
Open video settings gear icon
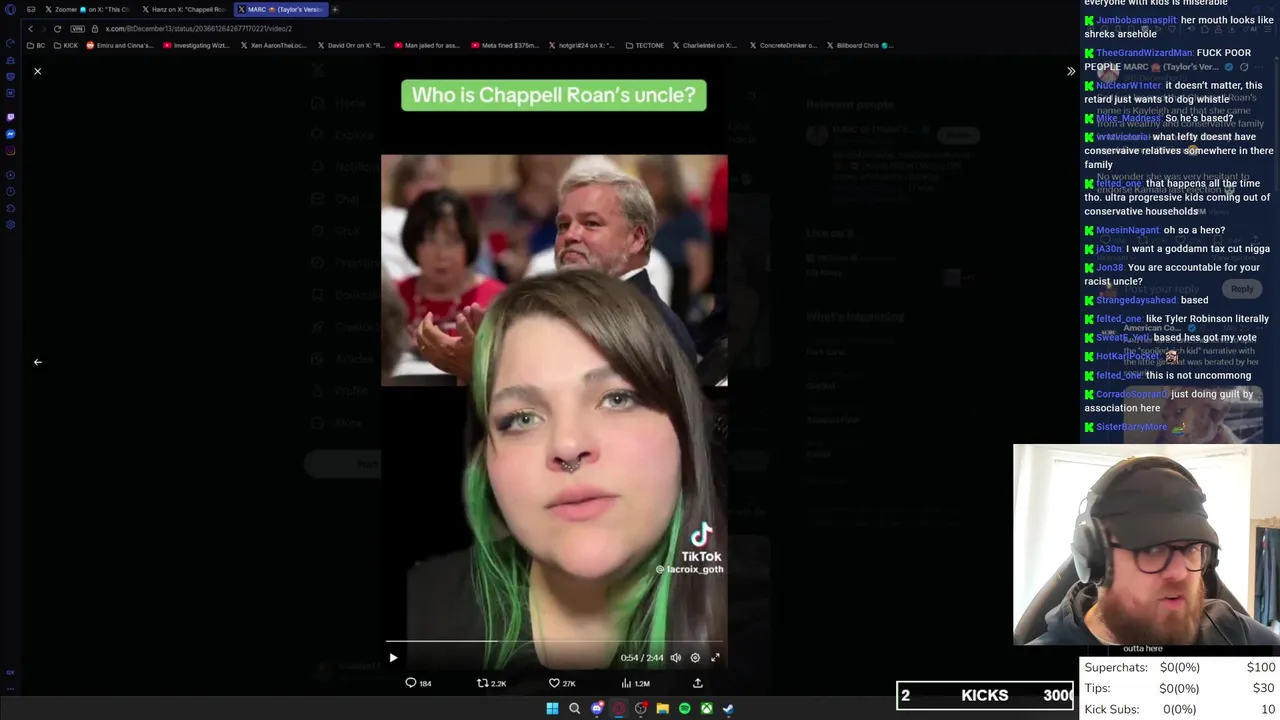coord(695,658)
